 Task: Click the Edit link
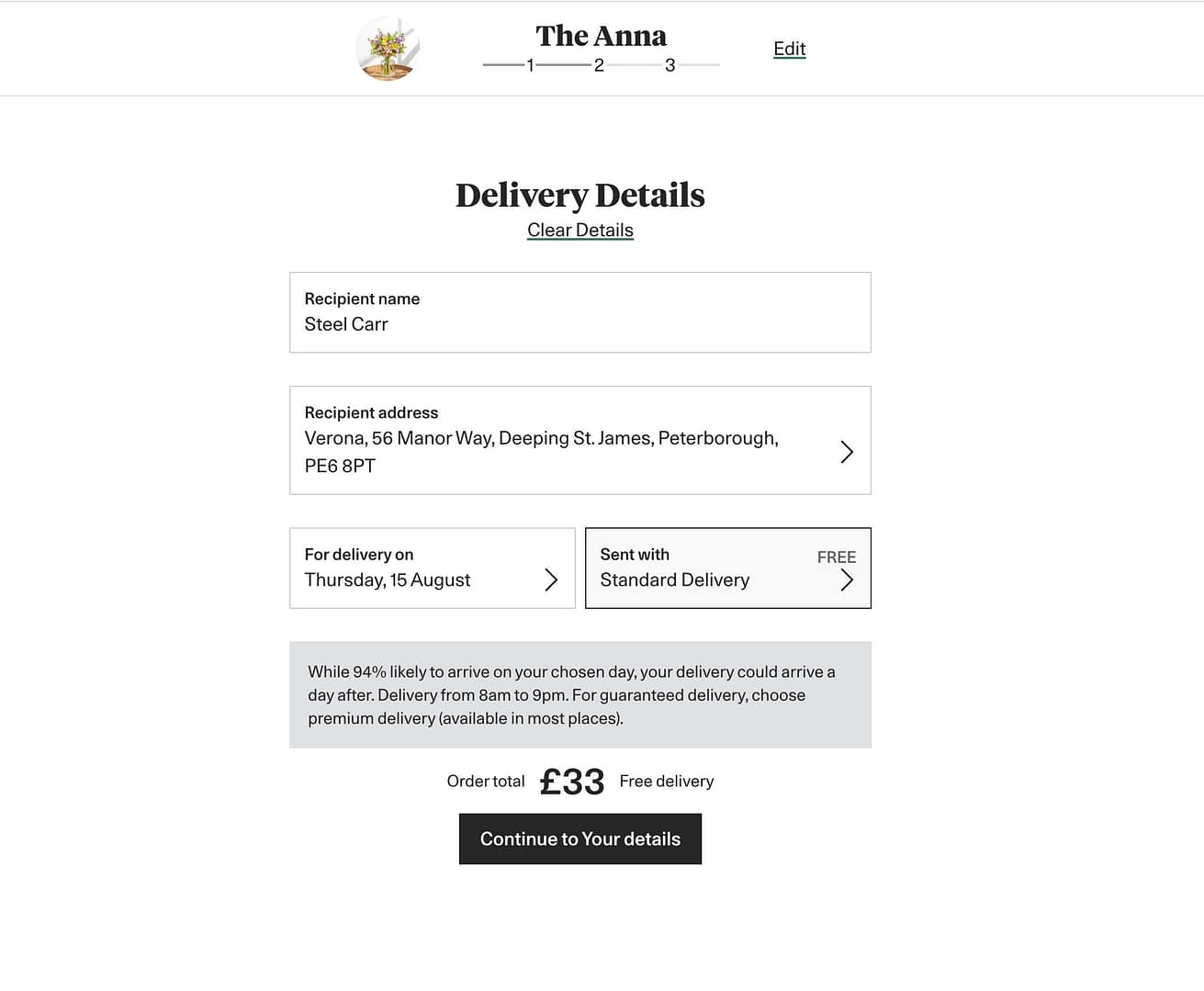pos(789,49)
